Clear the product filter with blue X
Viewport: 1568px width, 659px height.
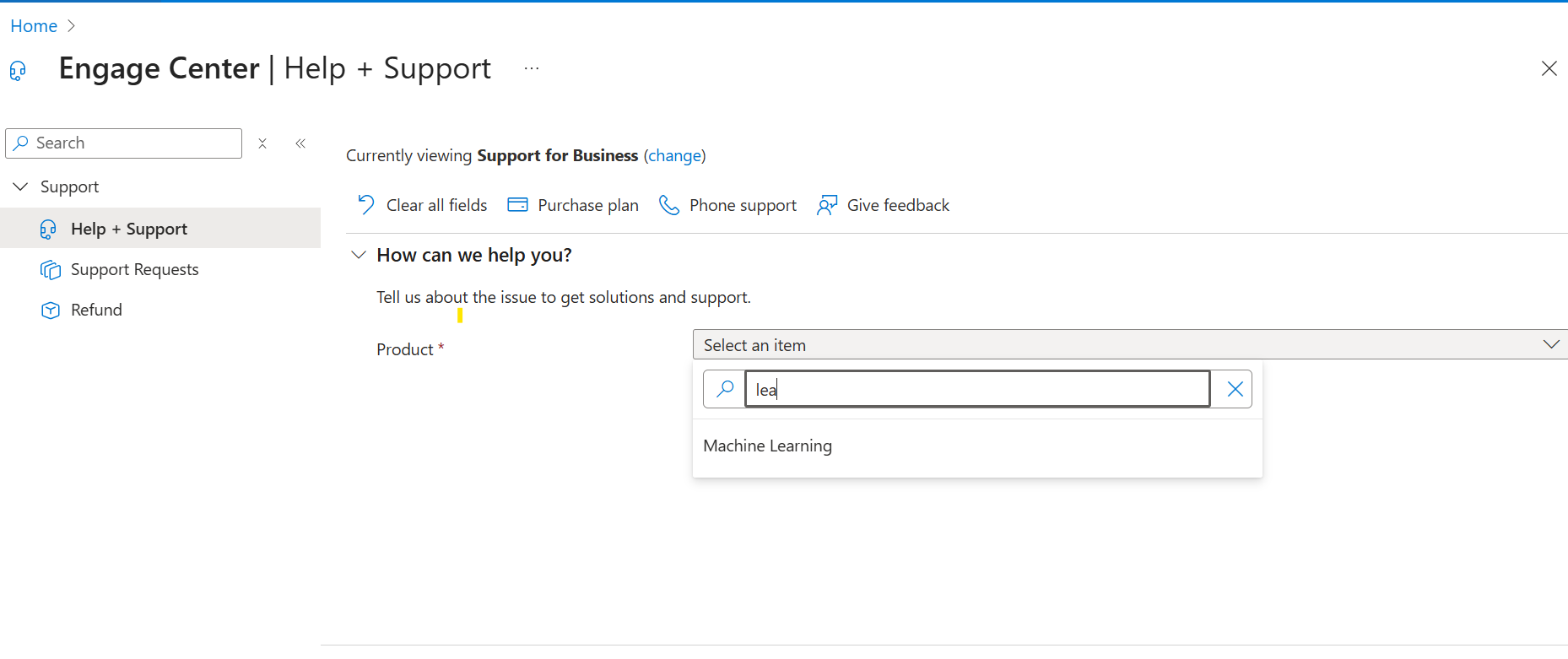pos(1235,389)
